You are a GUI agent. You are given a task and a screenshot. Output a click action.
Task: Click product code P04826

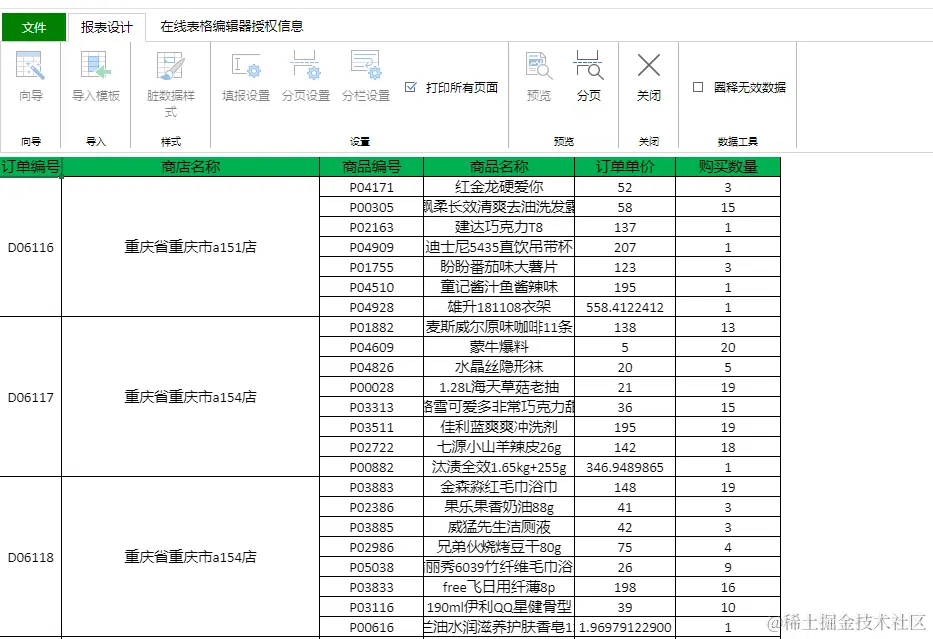(x=371, y=367)
